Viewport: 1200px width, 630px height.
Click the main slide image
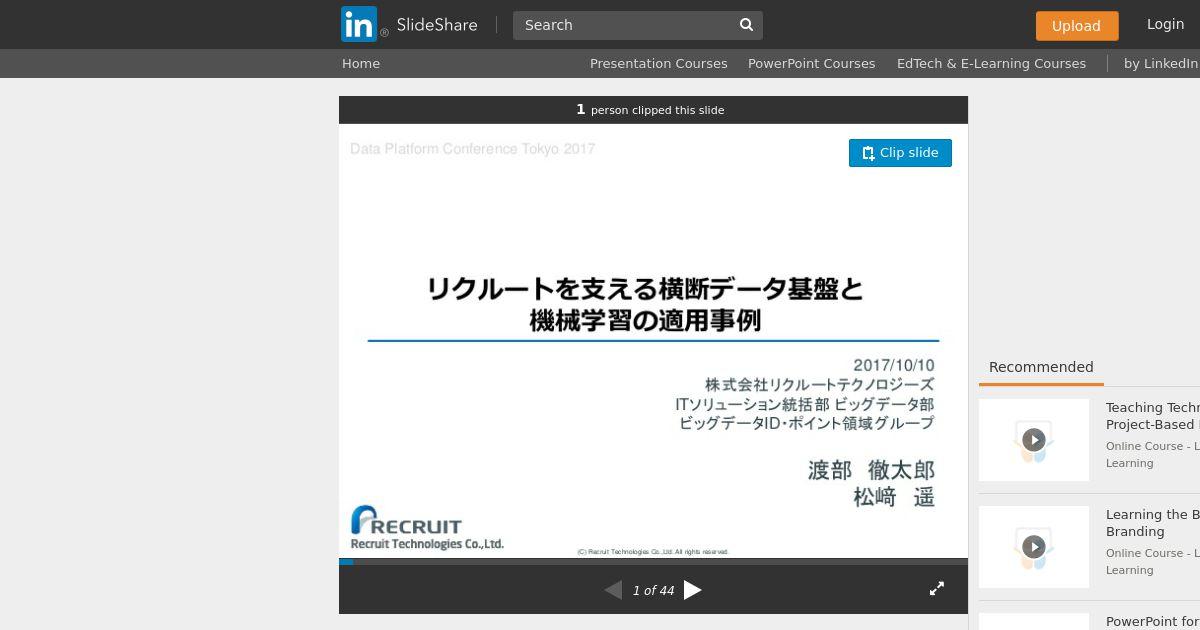click(x=653, y=341)
